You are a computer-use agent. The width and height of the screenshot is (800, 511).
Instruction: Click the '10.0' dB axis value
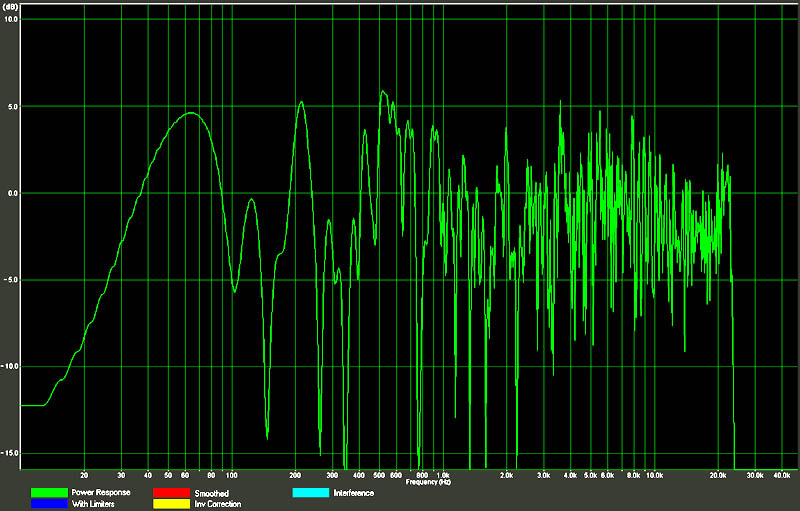coord(11,19)
